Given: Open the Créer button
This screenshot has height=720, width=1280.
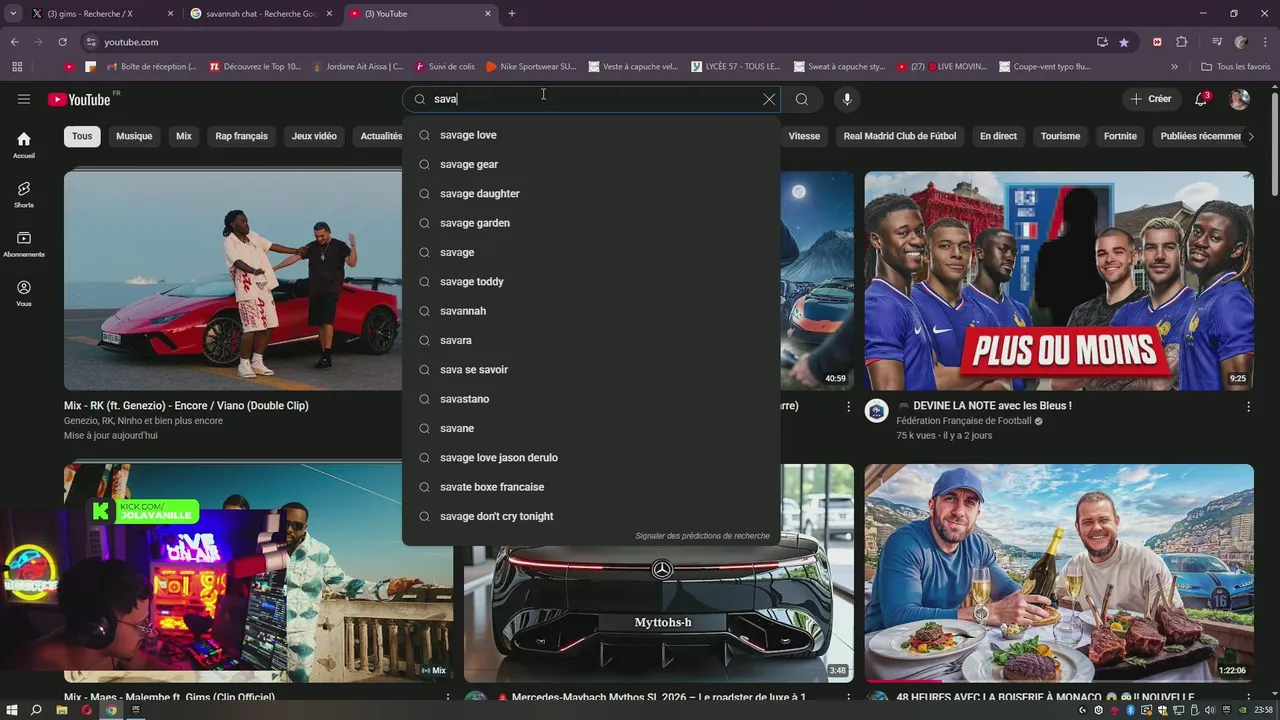Looking at the screenshot, I should click(x=1151, y=99).
